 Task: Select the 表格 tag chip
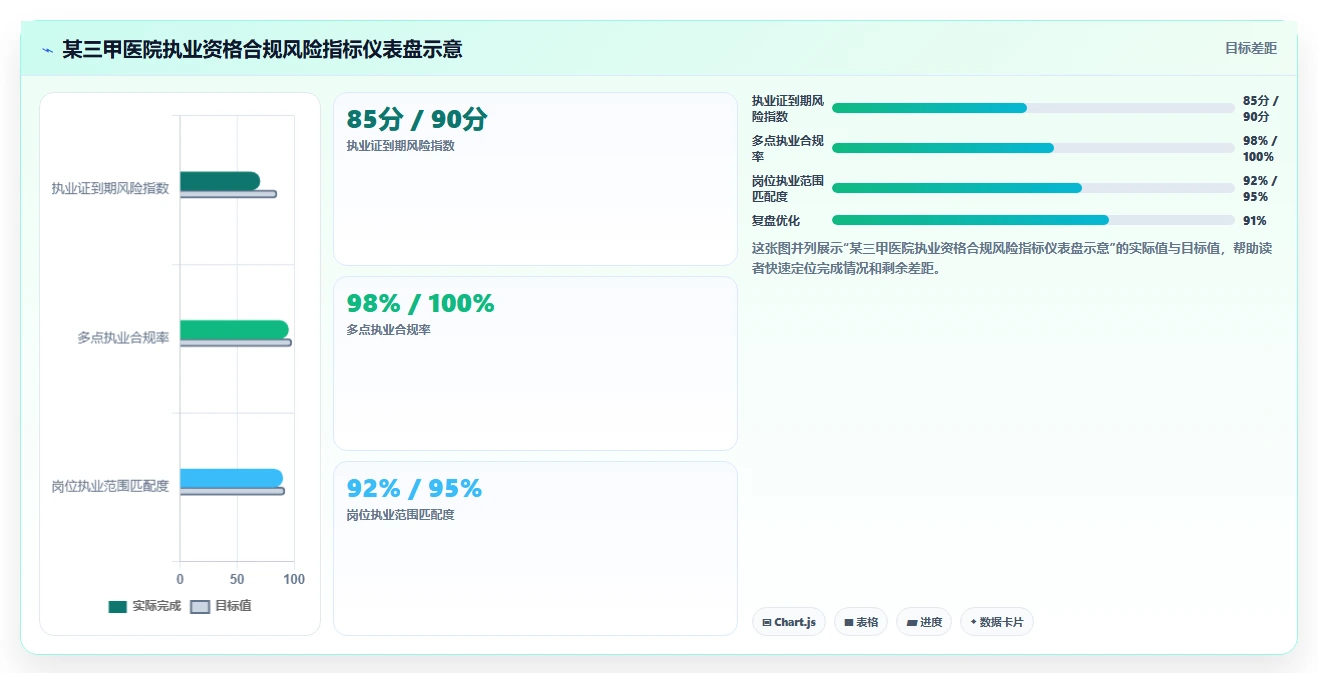coord(862,622)
